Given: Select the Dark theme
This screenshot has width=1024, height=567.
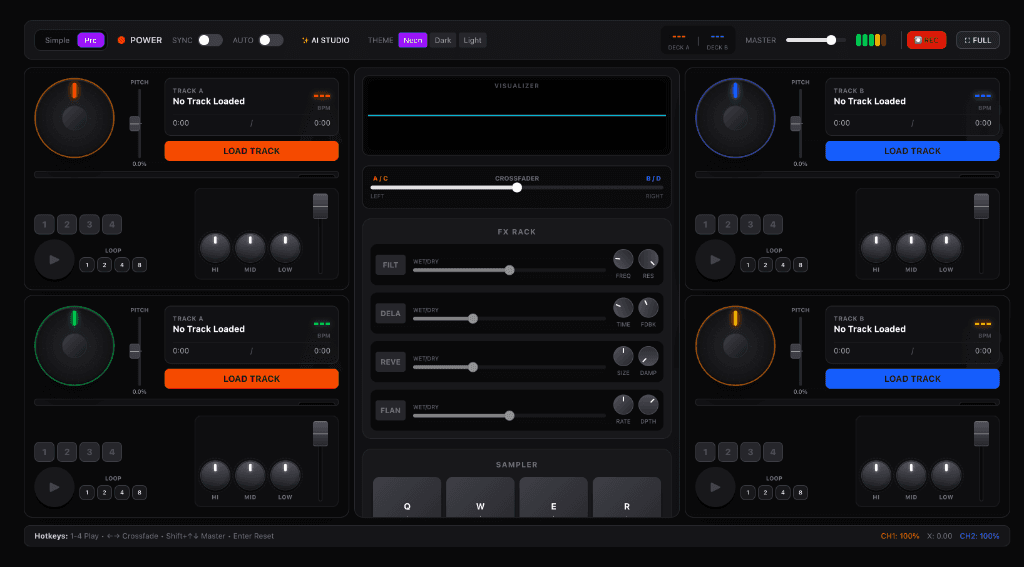Looking at the screenshot, I should [x=443, y=40].
